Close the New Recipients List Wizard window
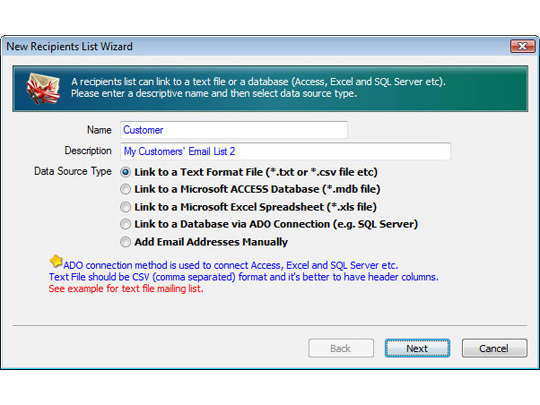This screenshot has width=540, height=405. click(x=522, y=46)
